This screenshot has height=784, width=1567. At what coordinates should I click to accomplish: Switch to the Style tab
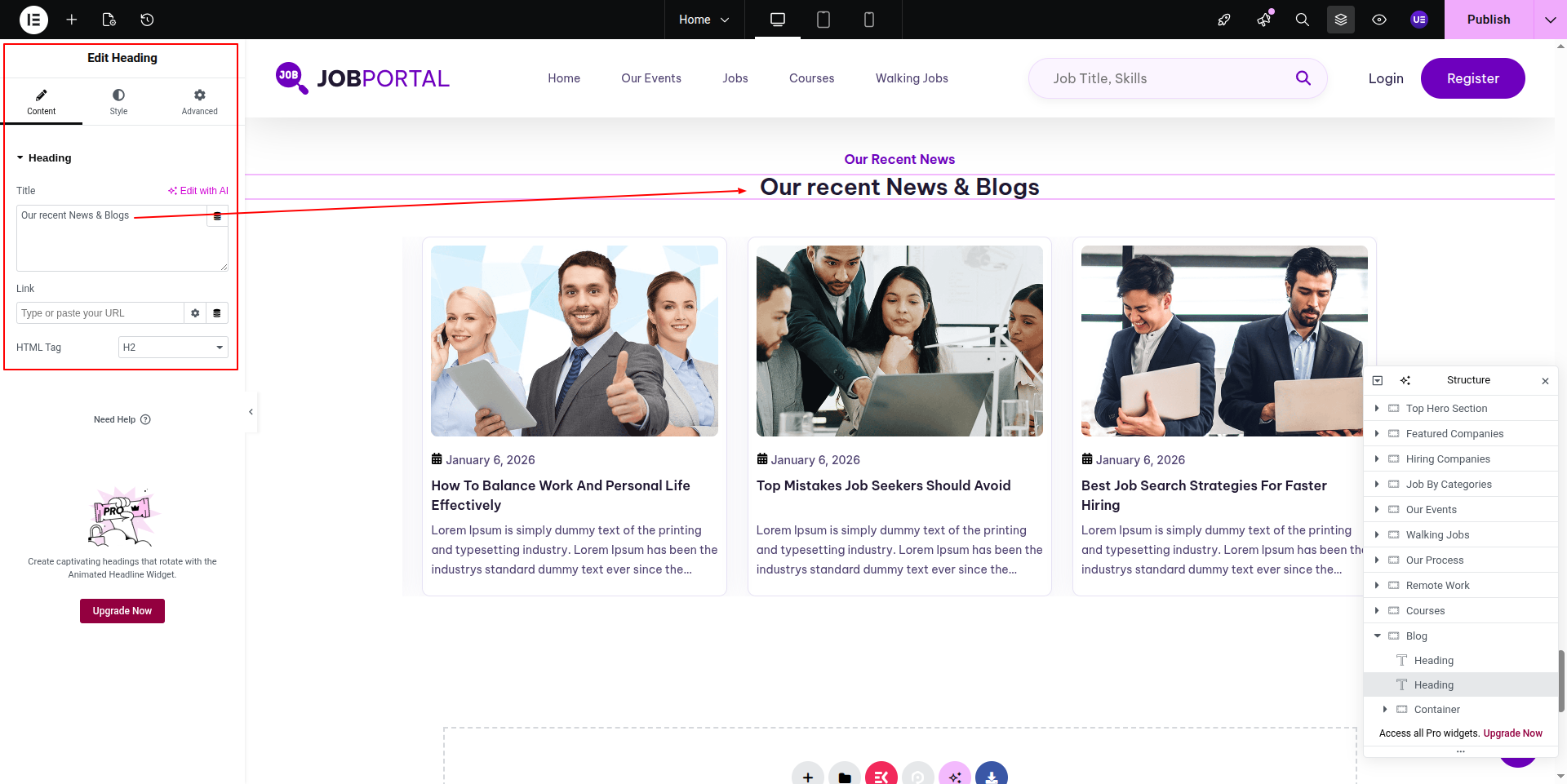[x=118, y=102]
